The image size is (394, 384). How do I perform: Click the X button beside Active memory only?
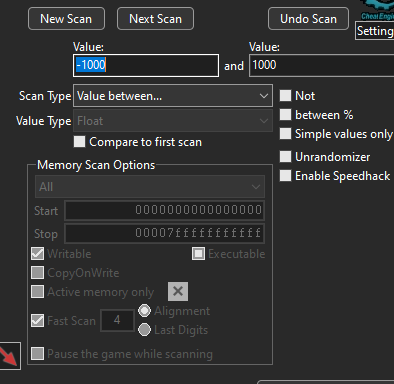coord(178,291)
